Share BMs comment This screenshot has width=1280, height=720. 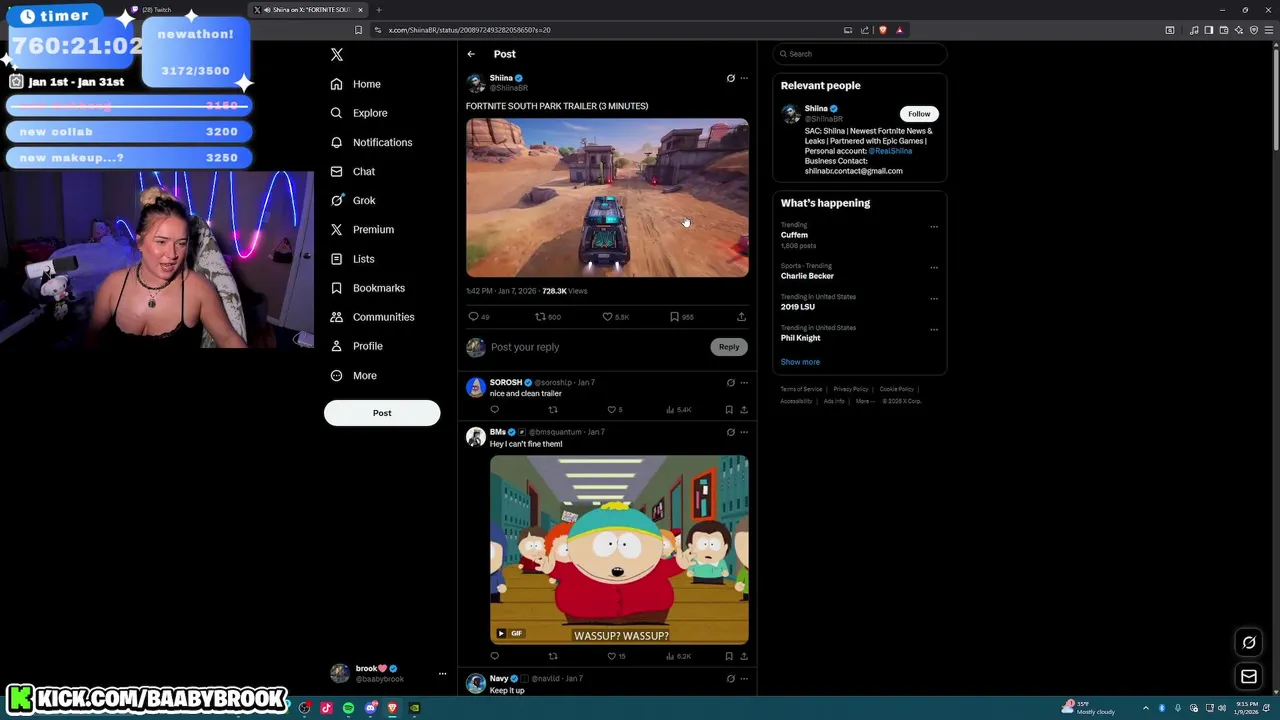(743, 656)
